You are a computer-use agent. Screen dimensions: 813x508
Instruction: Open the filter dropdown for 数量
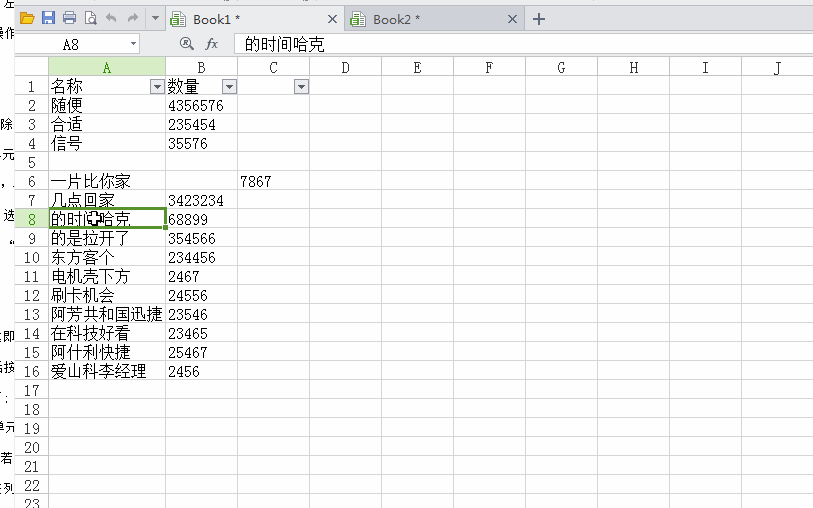pos(229,87)
